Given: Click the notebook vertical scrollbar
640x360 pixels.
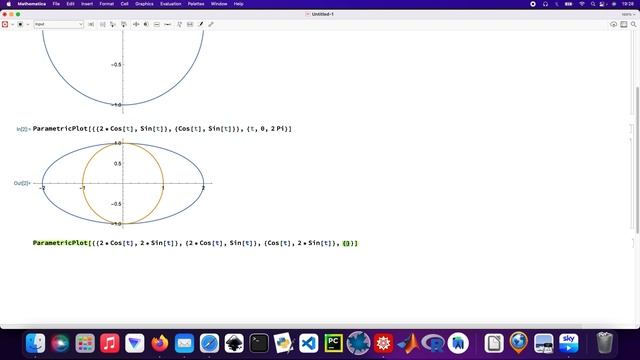Looking at the screenshot, I should pos(637,159).
